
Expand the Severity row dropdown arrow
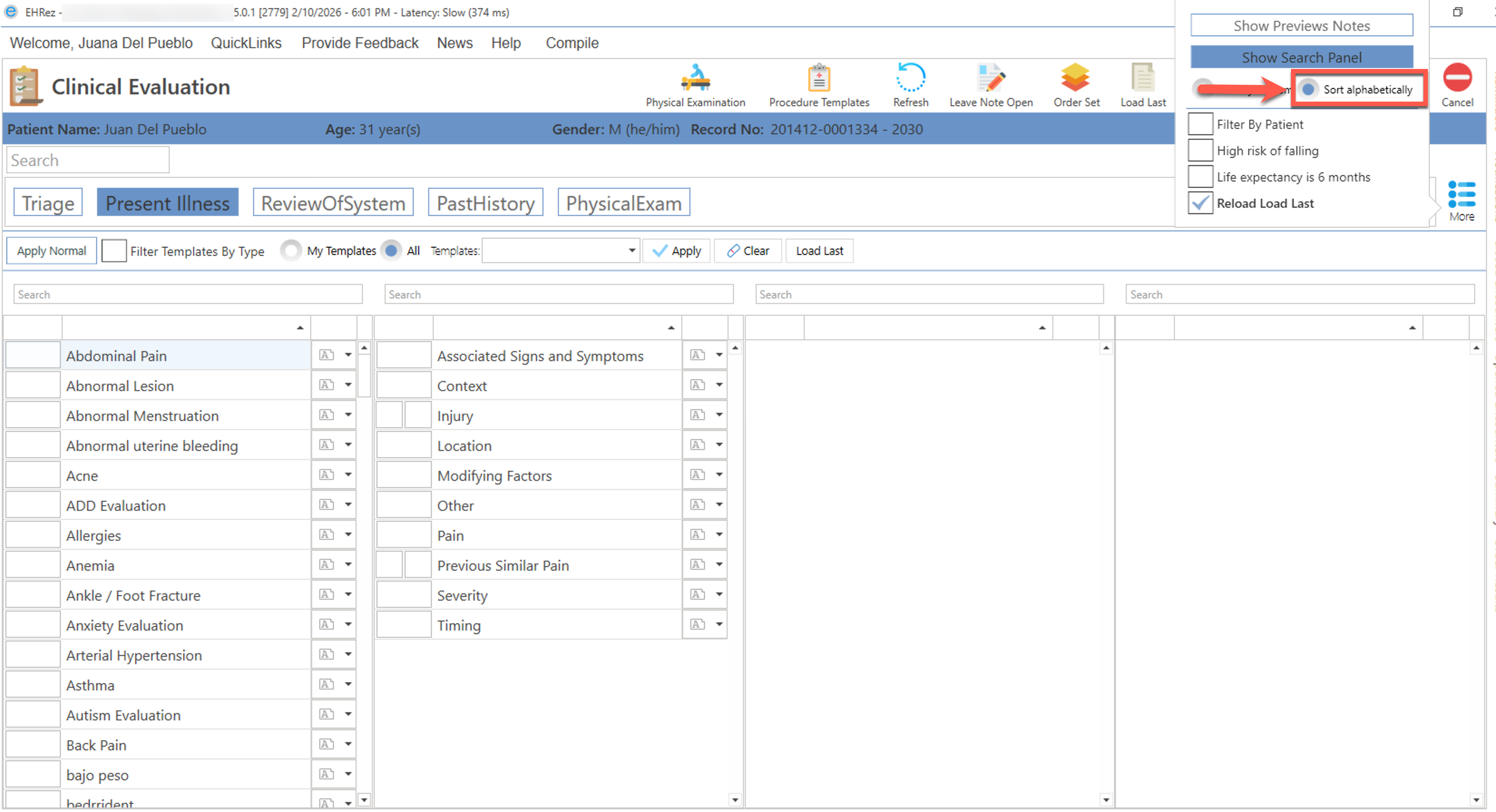[719, 595]
